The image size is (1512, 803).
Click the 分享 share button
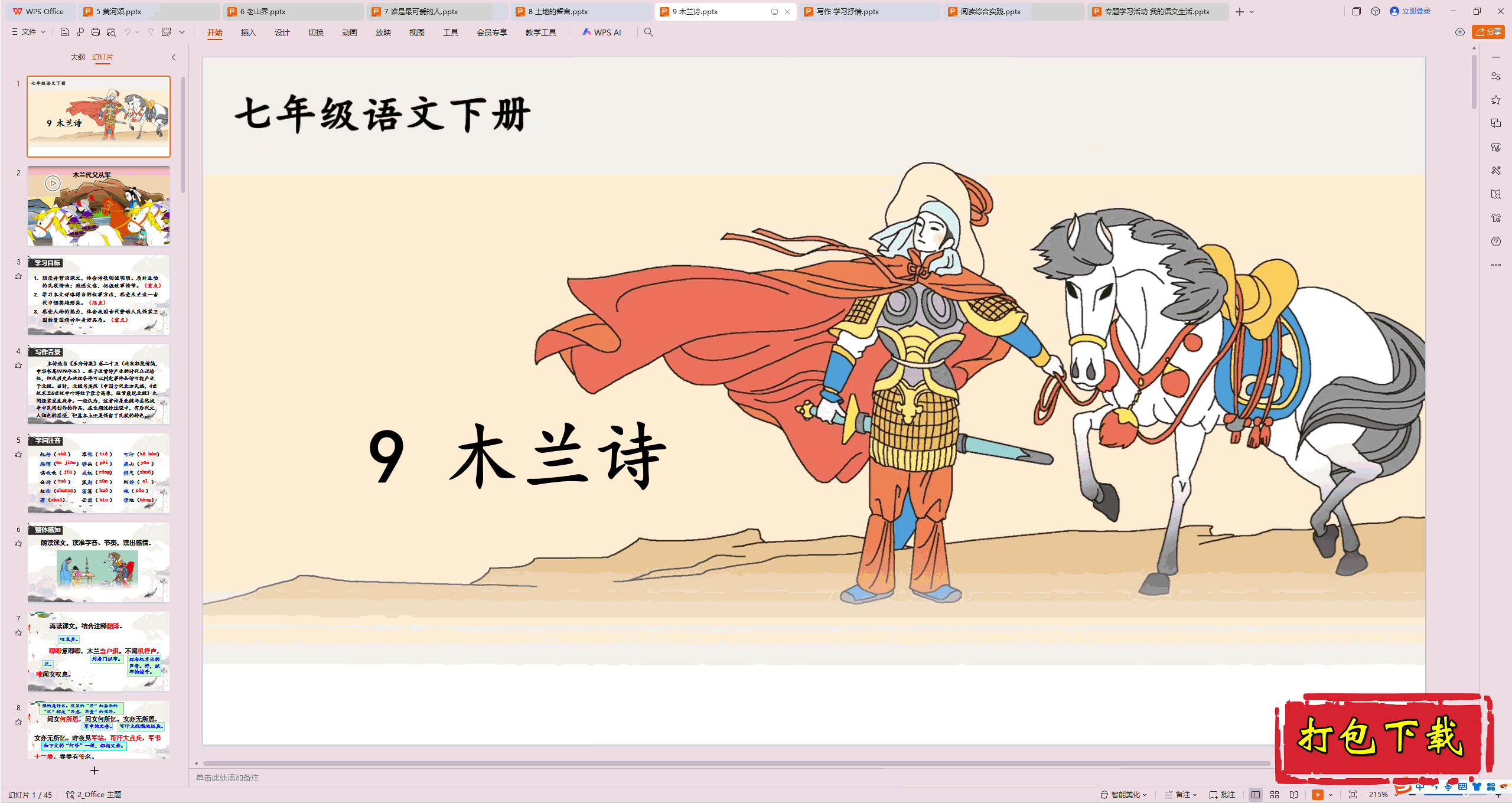(x=1488, y=32)
